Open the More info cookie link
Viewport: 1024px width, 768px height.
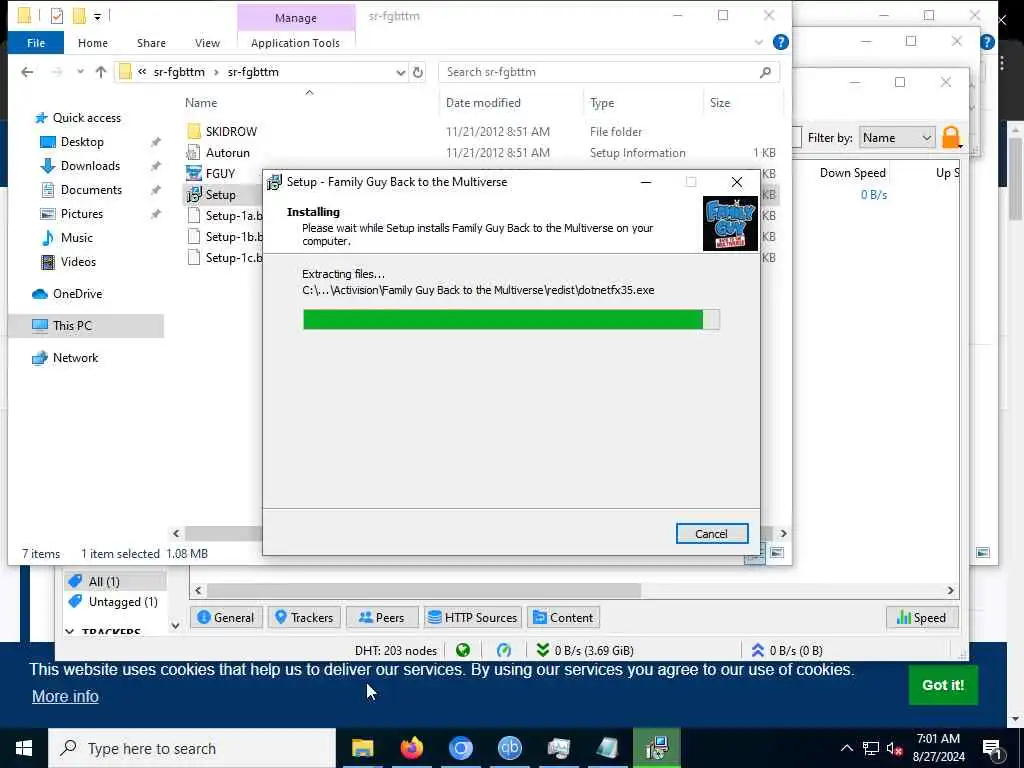point(65,697)
